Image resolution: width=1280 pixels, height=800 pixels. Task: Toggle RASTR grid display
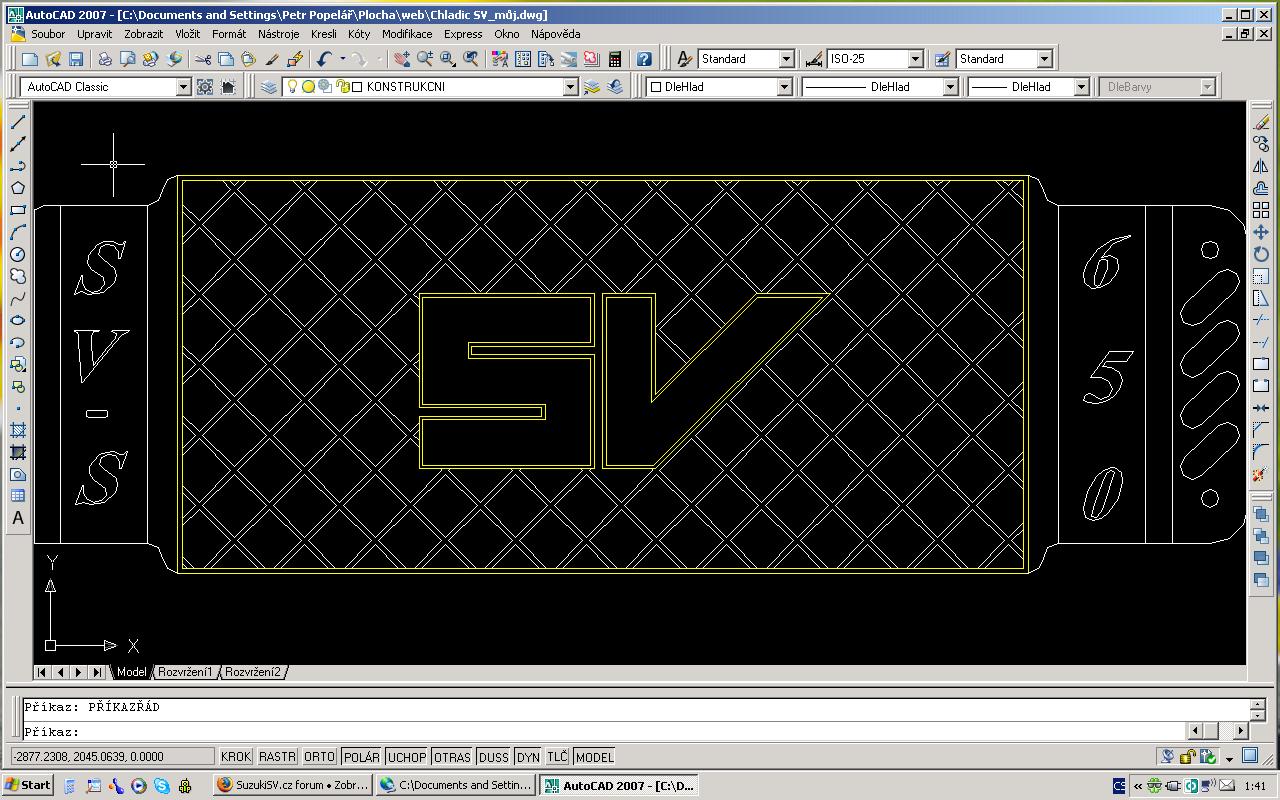(x=277, y=757)
